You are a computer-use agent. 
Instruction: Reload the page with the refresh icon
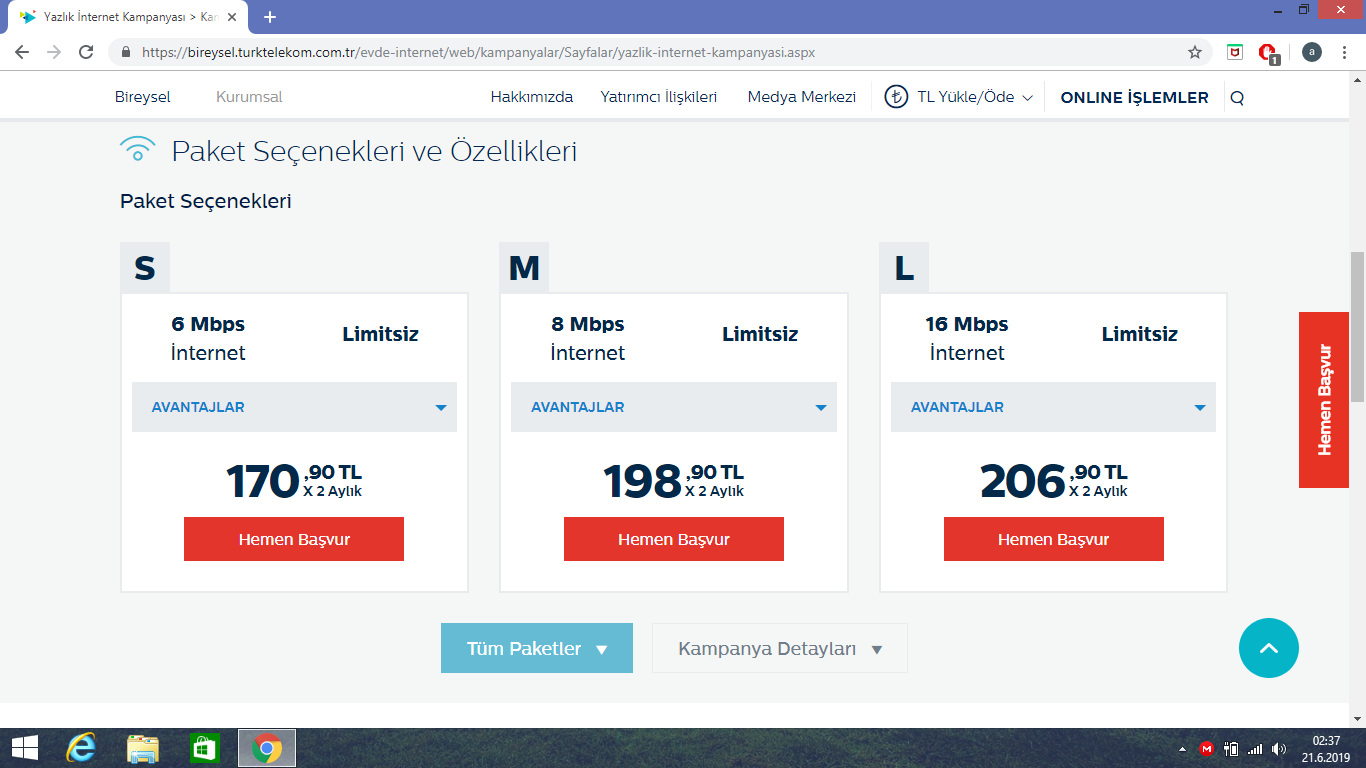[86, 52]
